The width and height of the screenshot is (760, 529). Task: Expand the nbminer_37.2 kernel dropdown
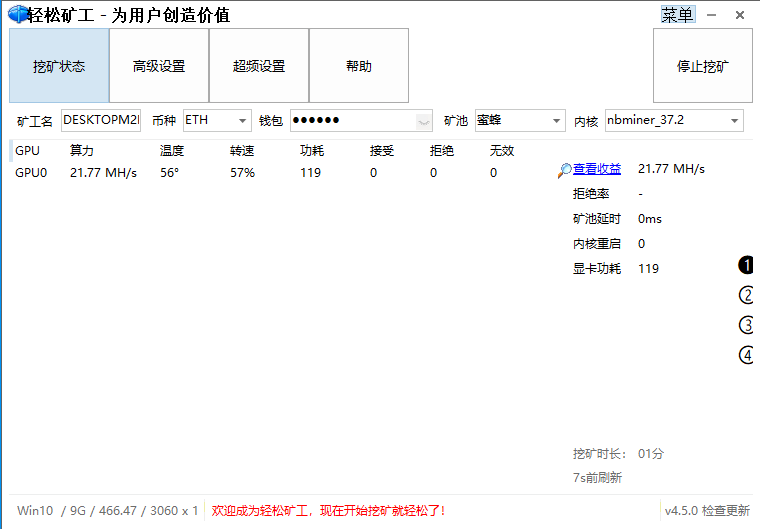734,121
